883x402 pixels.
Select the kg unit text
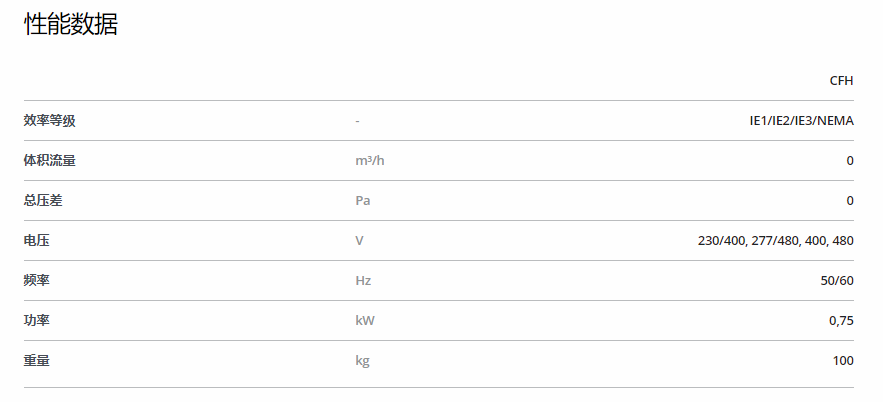click(362, 361)
